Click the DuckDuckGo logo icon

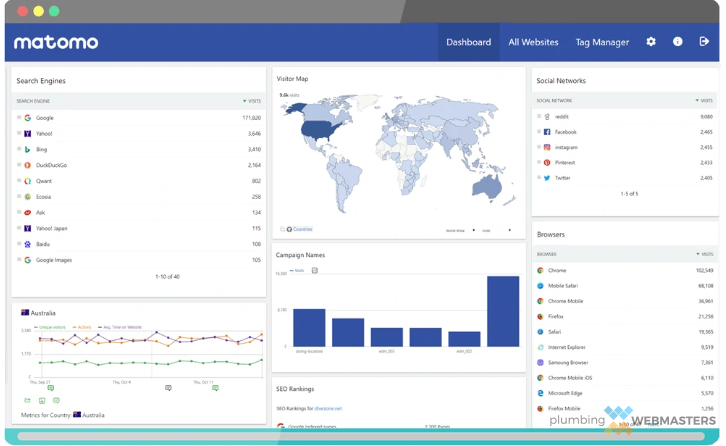(28, 165)
